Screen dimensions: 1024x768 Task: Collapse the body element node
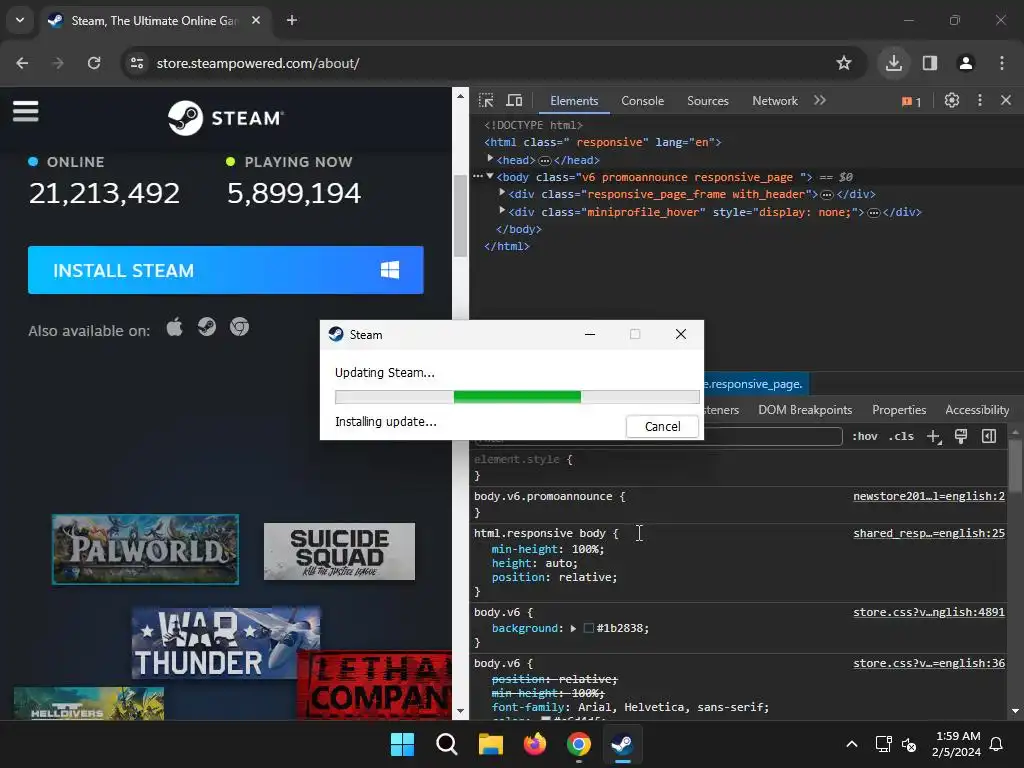tap(490, 176)
